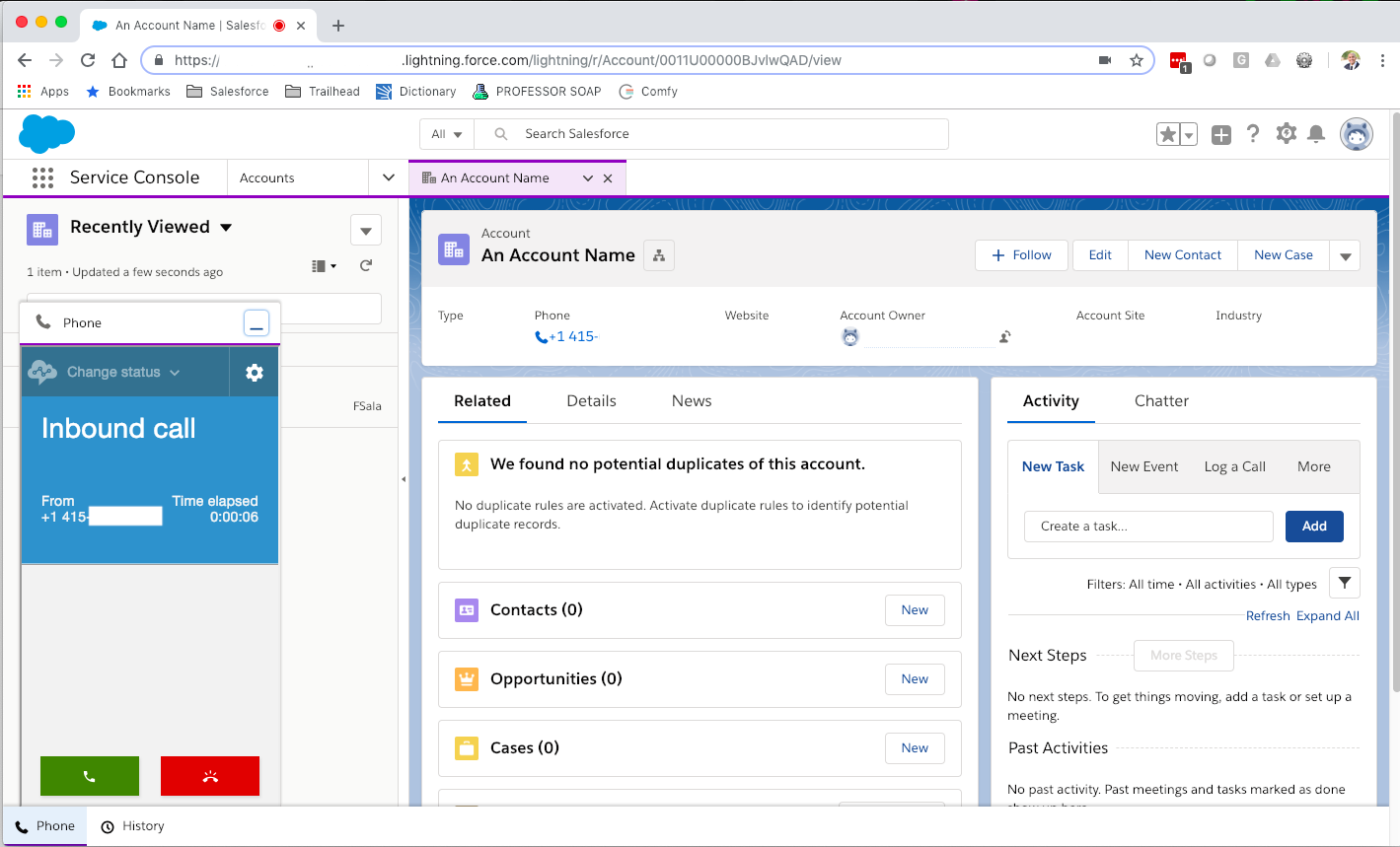Click the New Case button
This screenshot has width=1400, height=847.
pos(1284,255)
